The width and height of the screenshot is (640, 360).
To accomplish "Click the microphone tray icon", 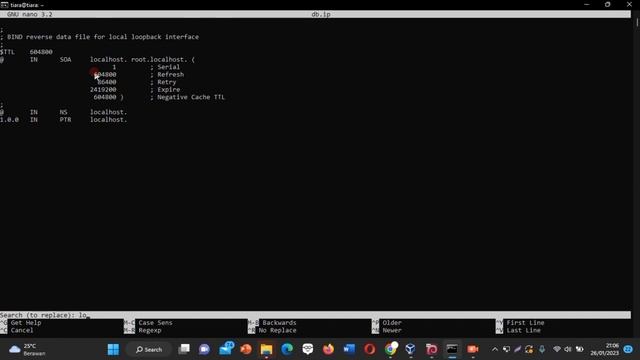I will pos(542,349).
